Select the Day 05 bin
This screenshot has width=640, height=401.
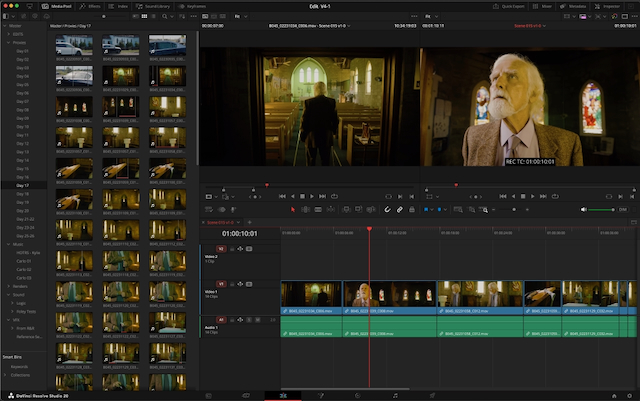[x=24, y=85]
